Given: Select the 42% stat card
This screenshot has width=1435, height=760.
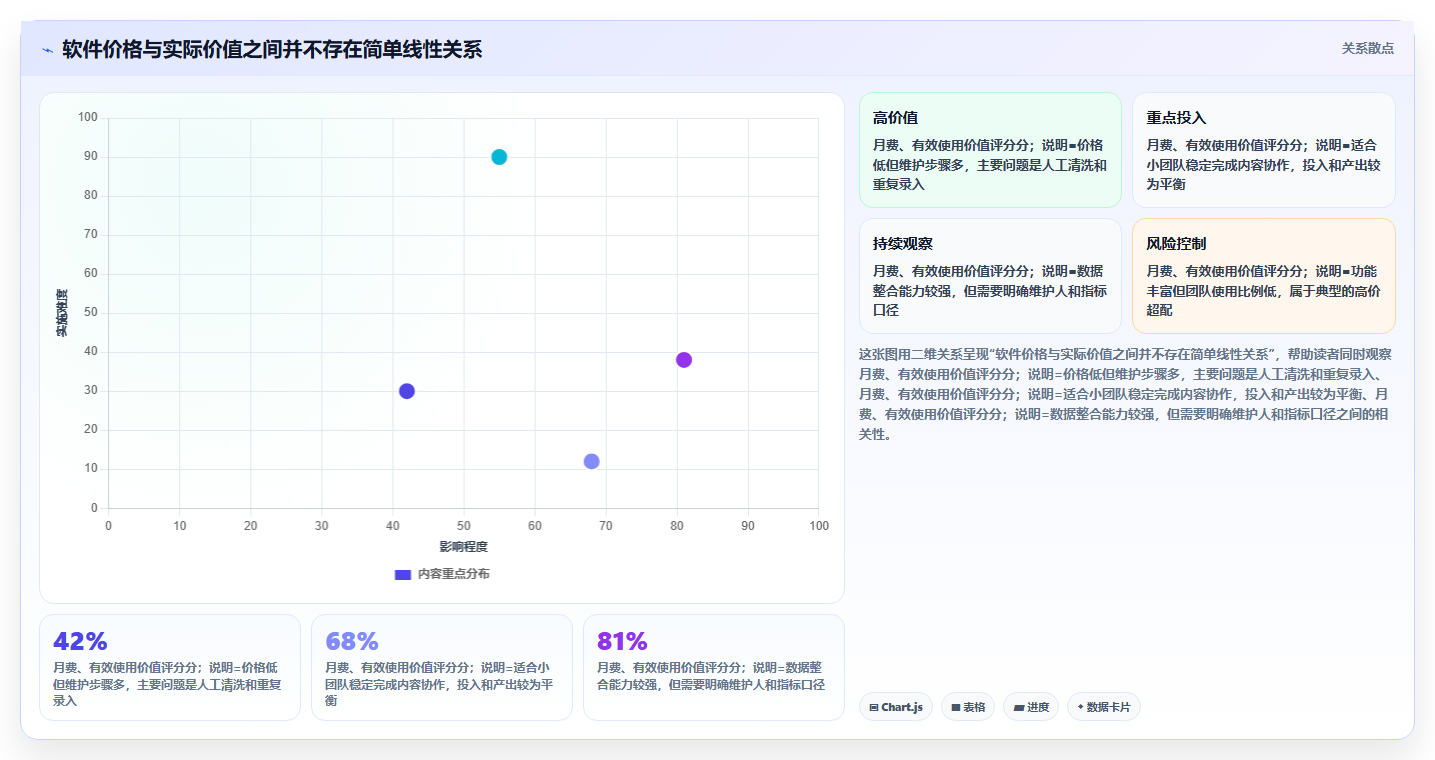Looking at the screenshot, I should pos(170,667).
